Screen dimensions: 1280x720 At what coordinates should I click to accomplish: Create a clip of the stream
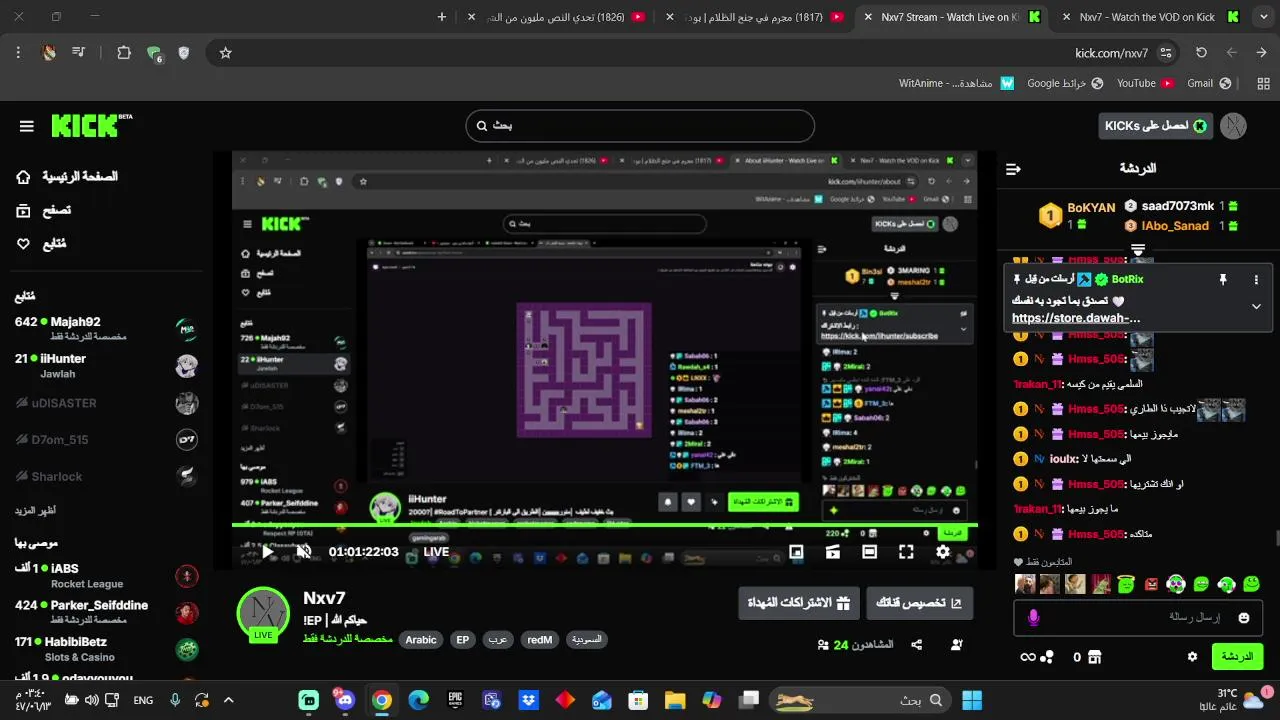tap(833, 552)
